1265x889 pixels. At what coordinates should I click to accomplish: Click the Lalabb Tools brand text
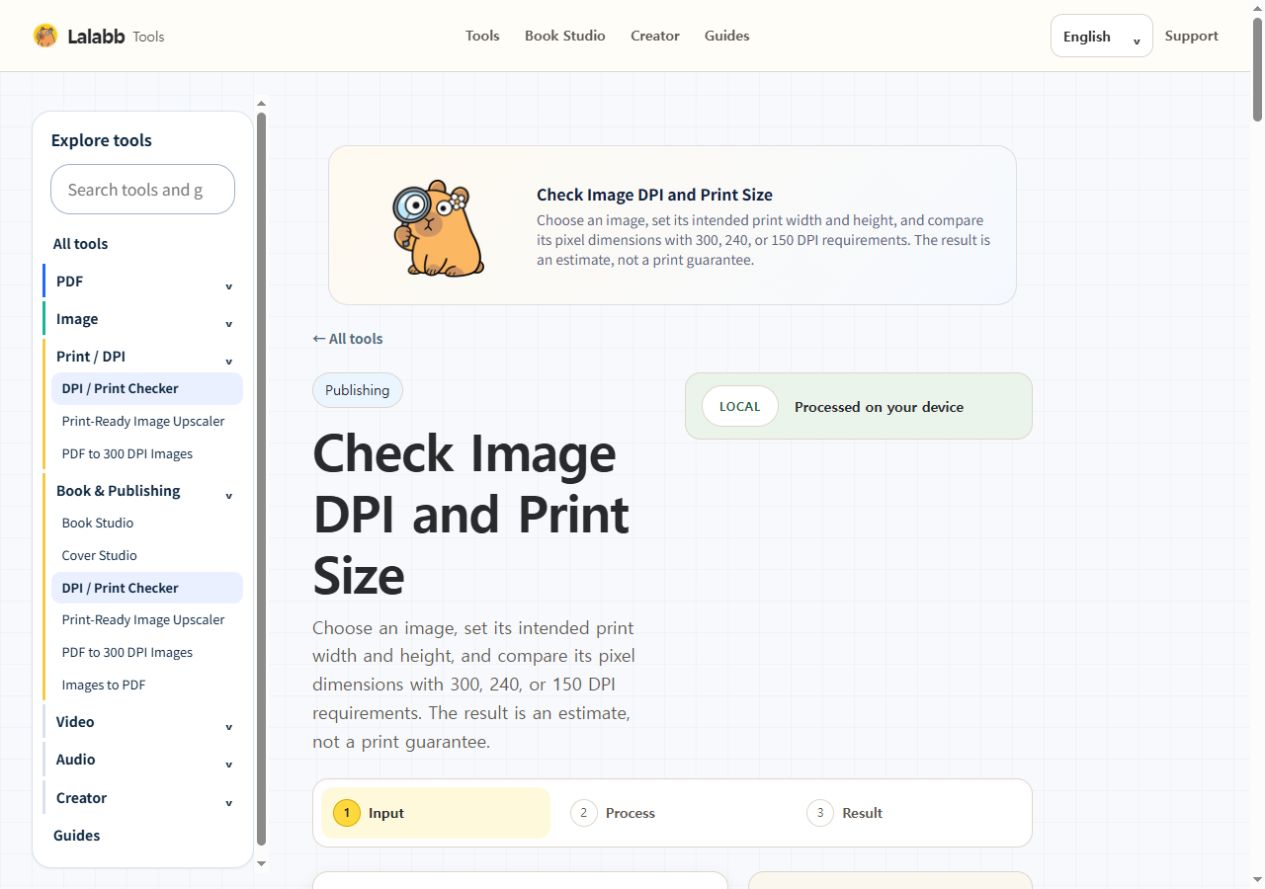pos(116,36)
